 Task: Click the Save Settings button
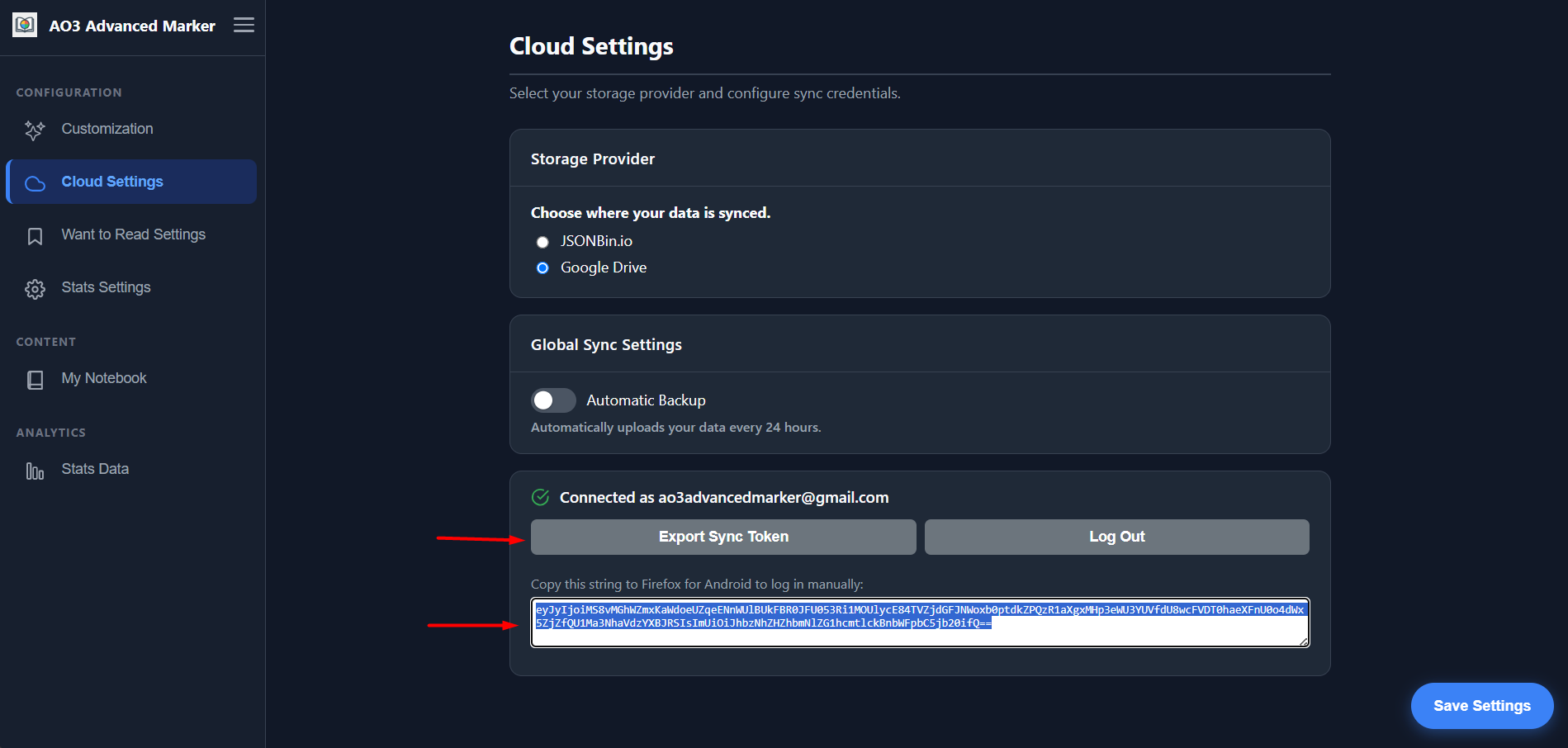click(1482, 706)
